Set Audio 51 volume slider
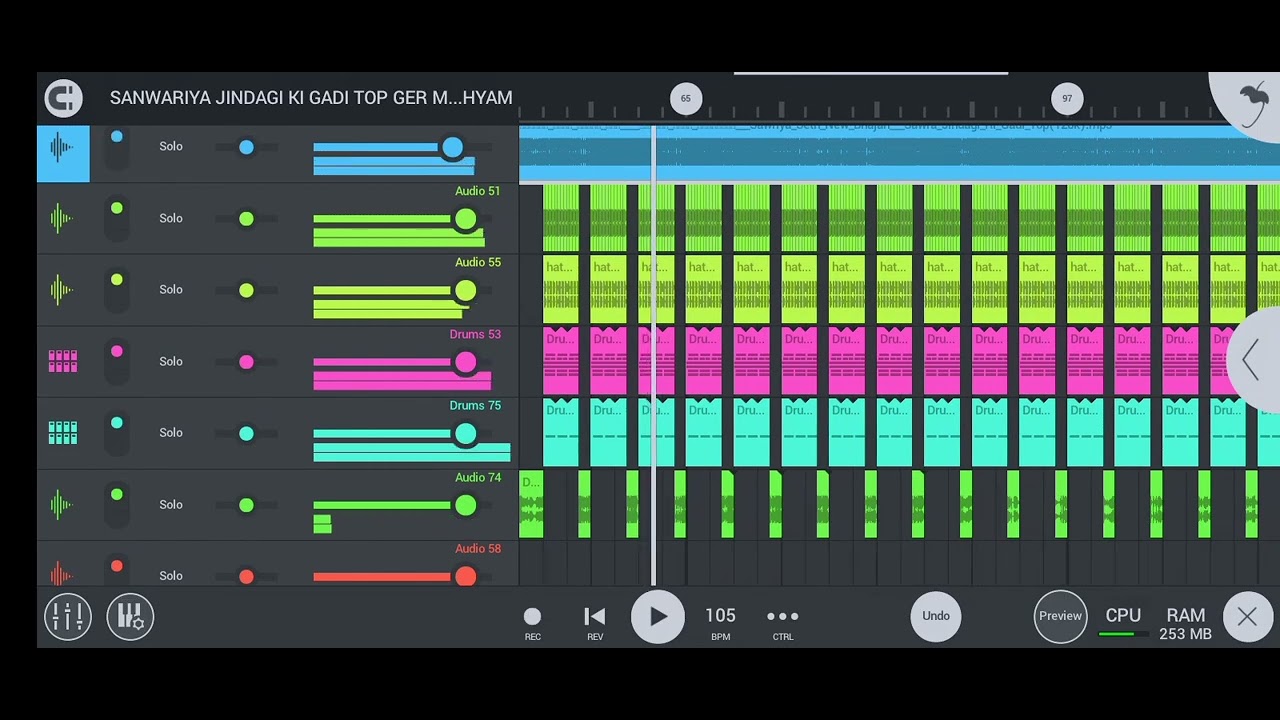 (x=465, y=219)
